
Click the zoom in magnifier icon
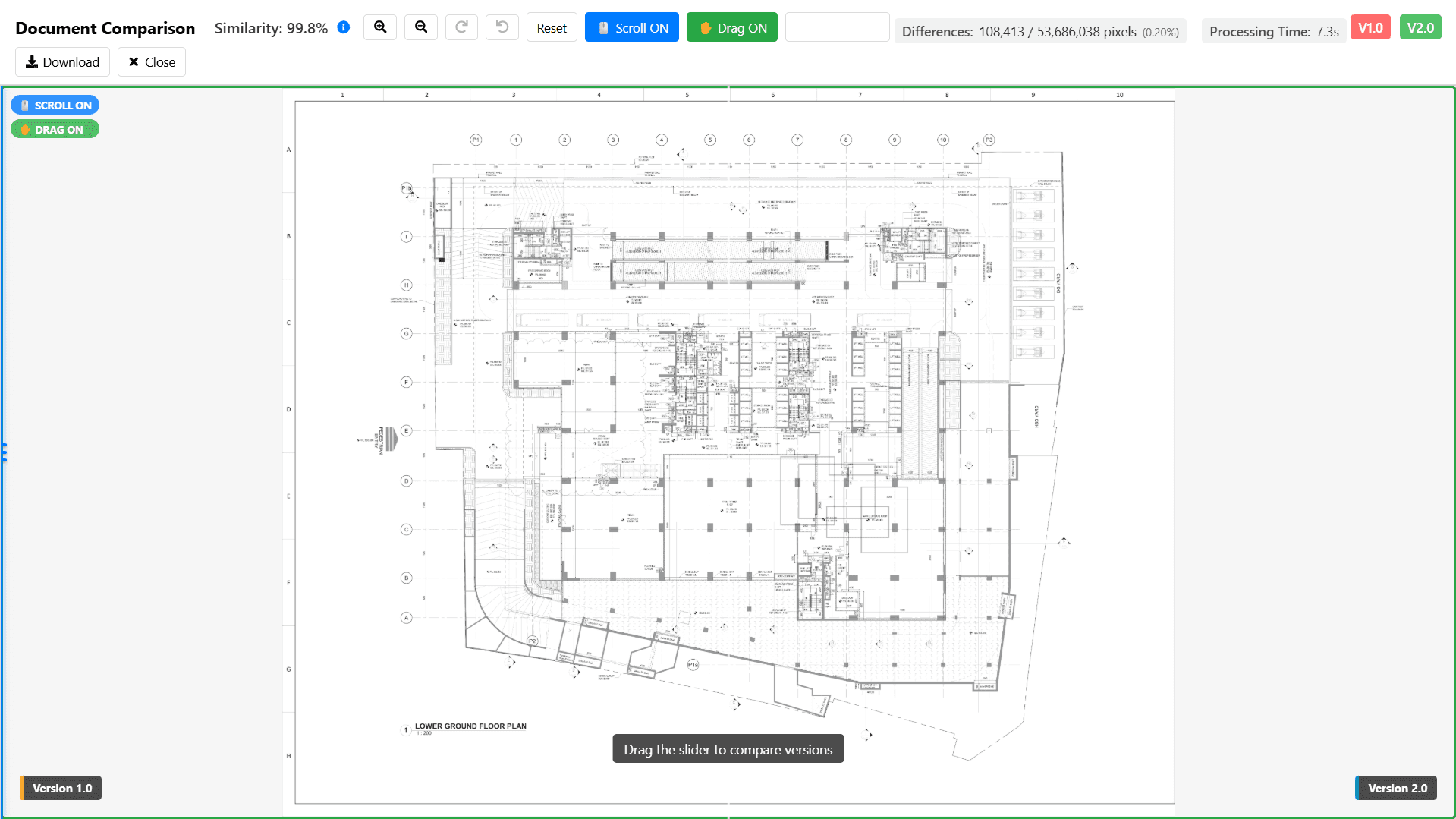(x=380, y=27)
